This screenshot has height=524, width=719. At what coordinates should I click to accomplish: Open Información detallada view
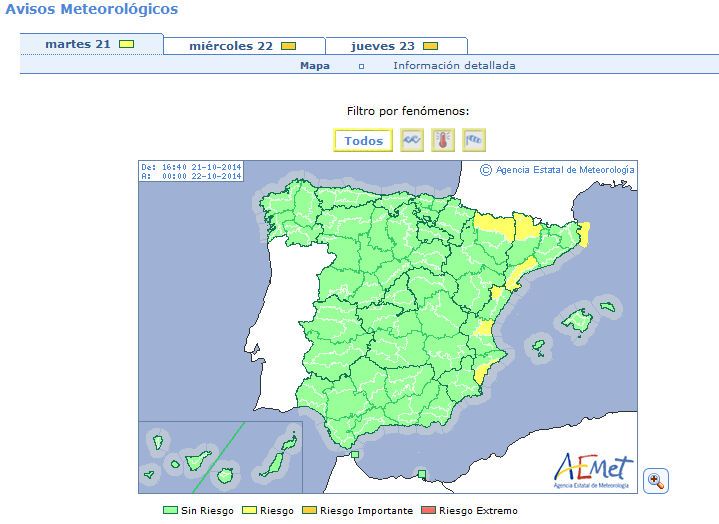point(454,66)
